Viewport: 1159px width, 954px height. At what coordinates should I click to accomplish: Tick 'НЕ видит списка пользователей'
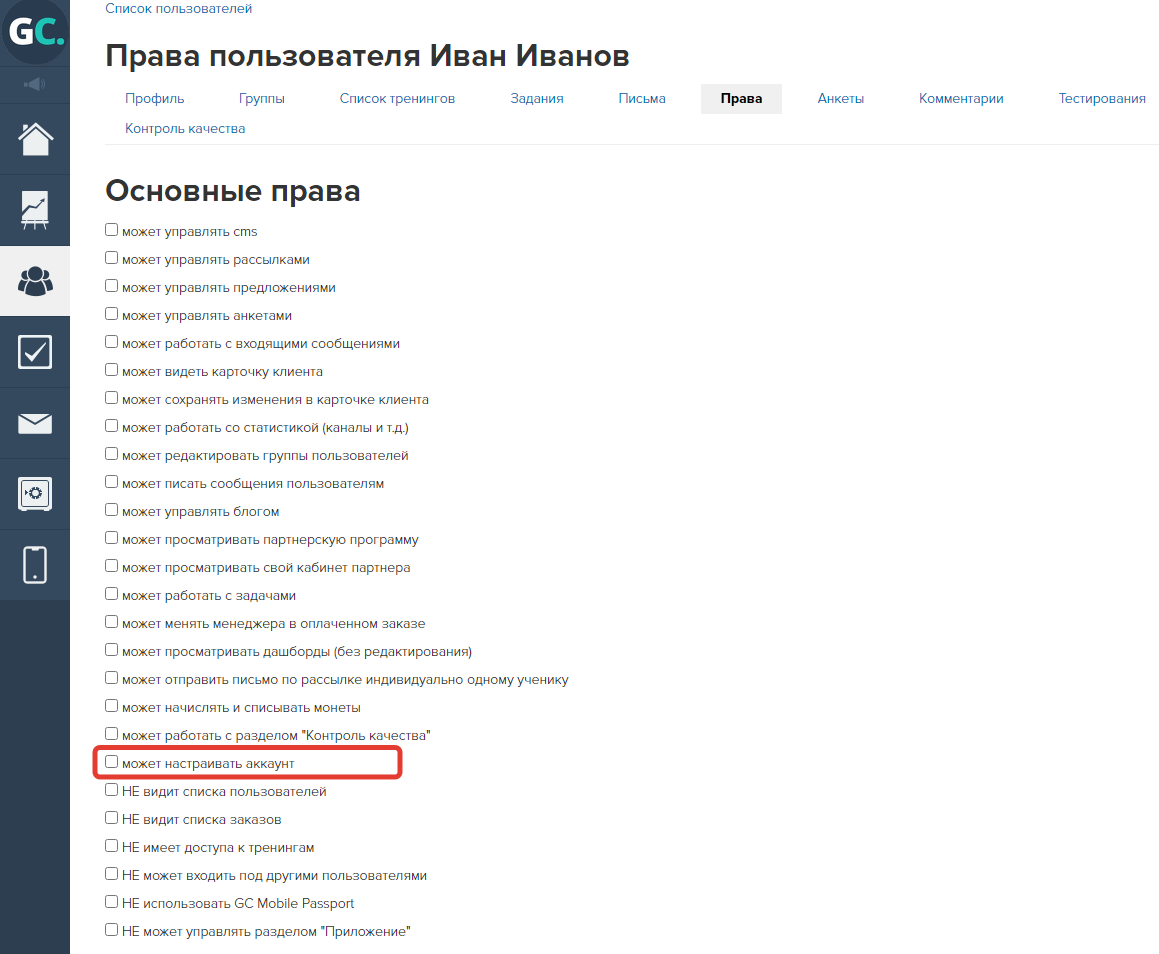112,791
